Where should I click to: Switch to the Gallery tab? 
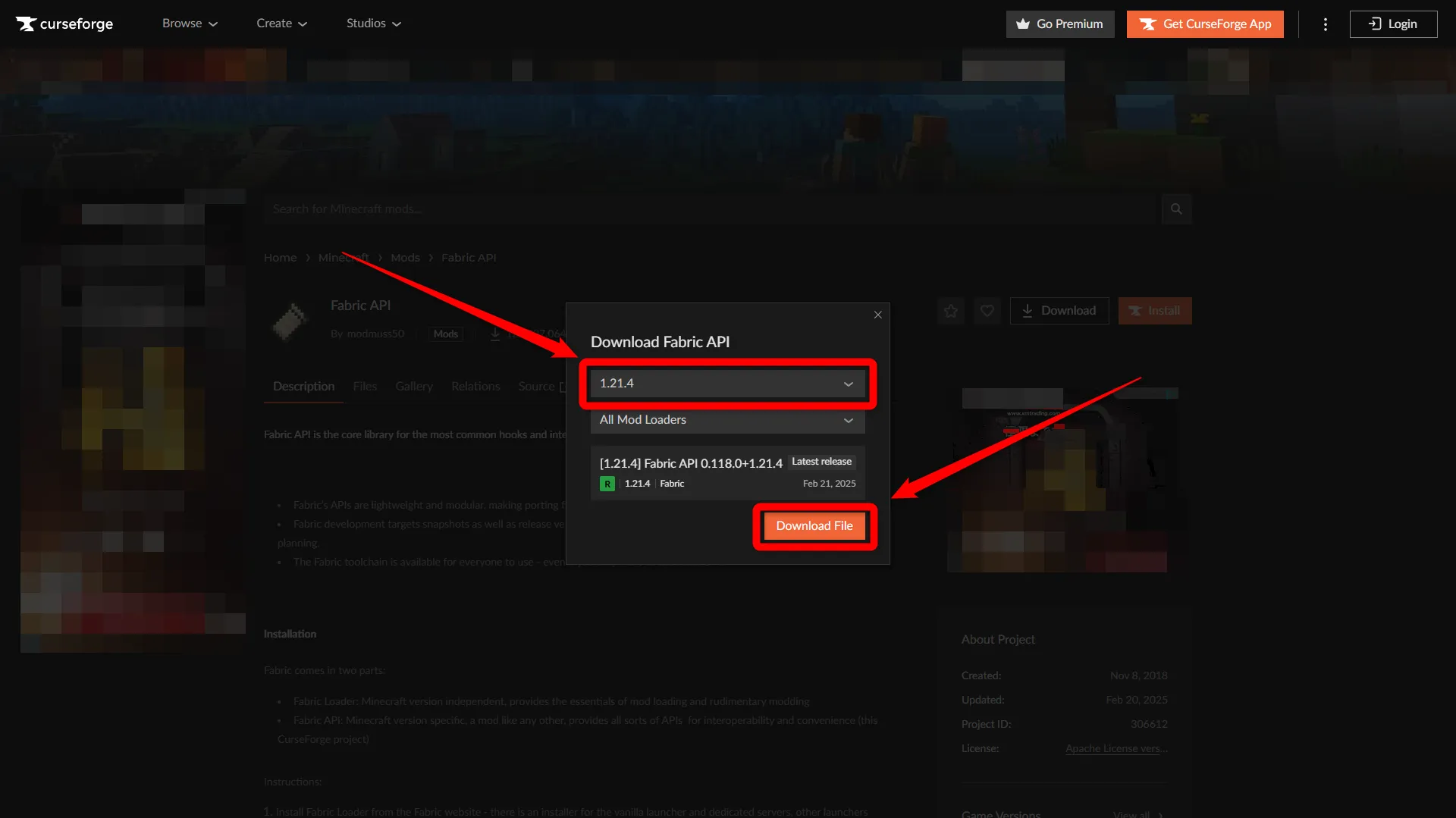click(x=414, y=387)
